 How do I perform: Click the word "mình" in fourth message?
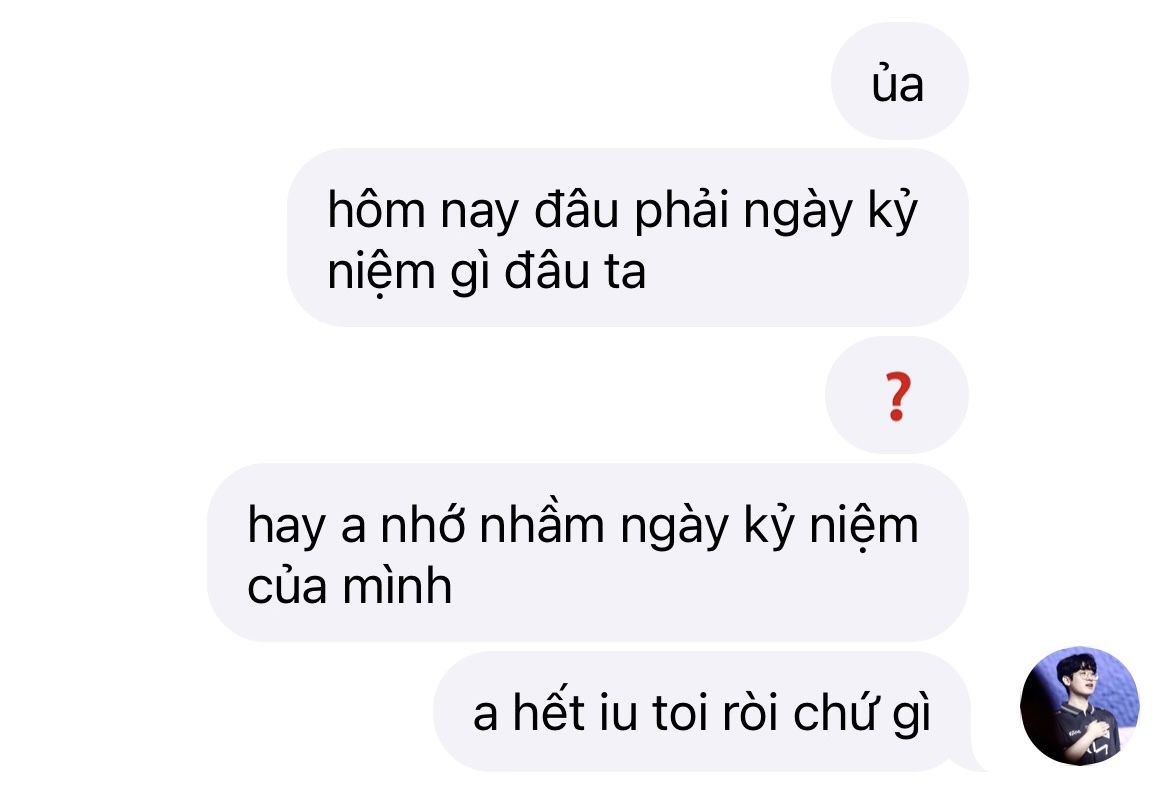[x=397, y=586]
